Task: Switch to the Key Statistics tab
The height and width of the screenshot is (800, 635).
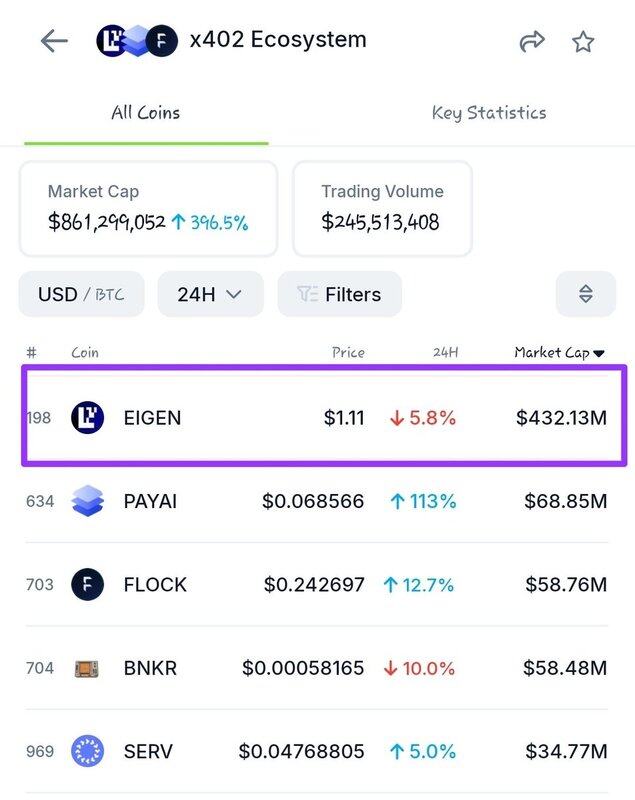Action: click(489, 113)
